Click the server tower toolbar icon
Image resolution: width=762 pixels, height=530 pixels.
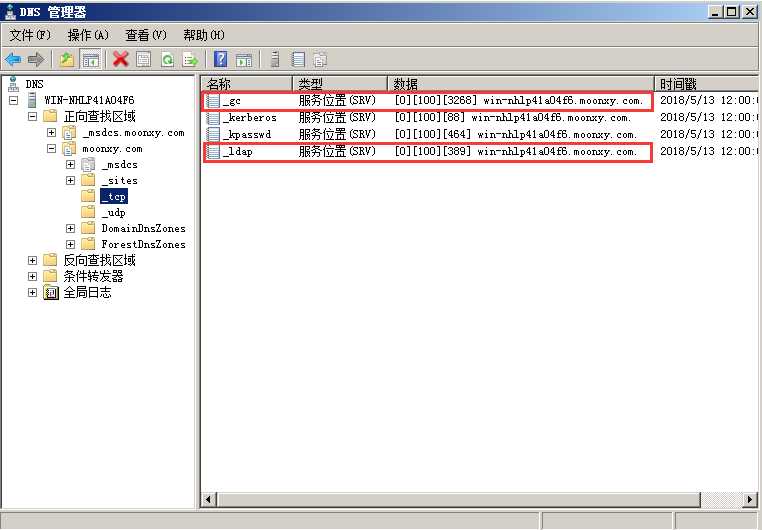pos(275,59)
